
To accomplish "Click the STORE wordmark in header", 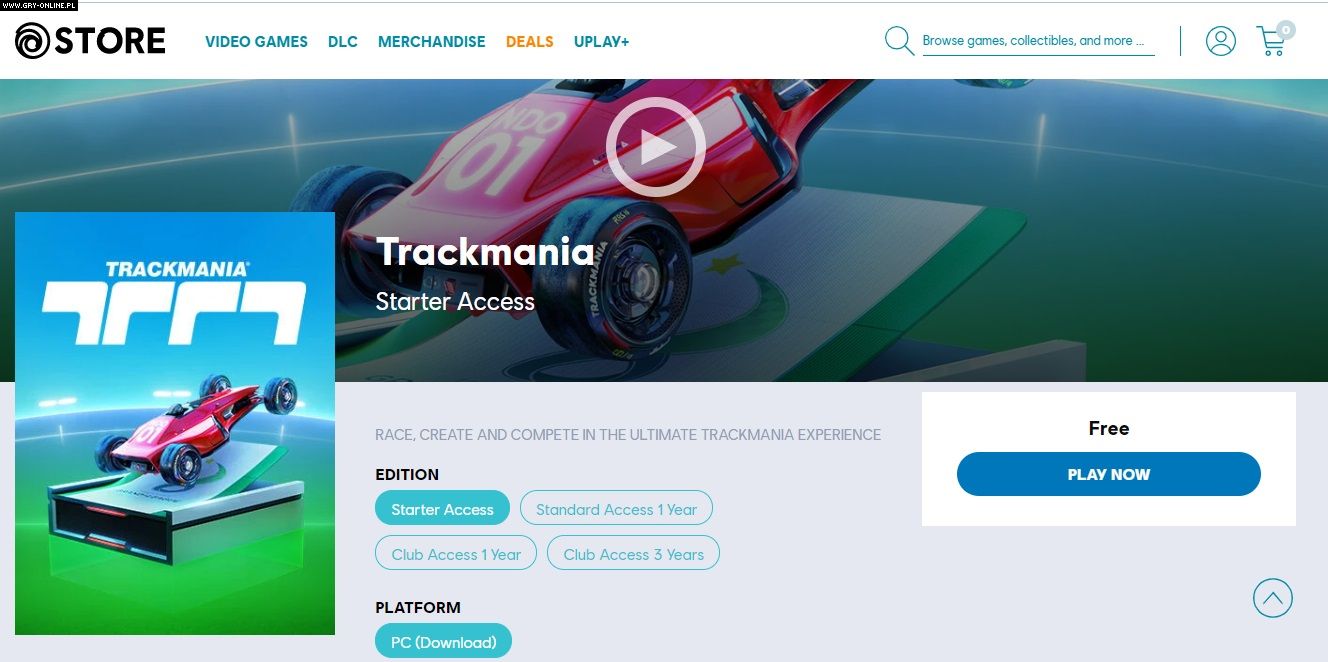I will tap(110, 41).
